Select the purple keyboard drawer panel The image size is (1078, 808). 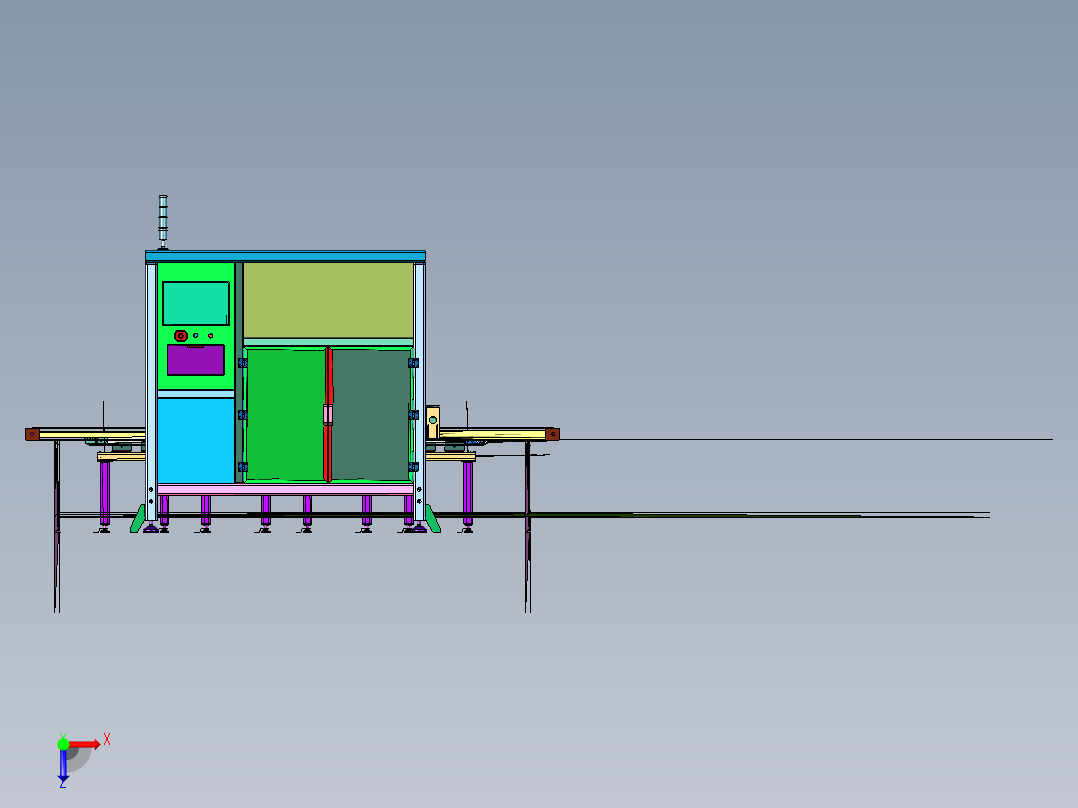(x=196, y=360)
